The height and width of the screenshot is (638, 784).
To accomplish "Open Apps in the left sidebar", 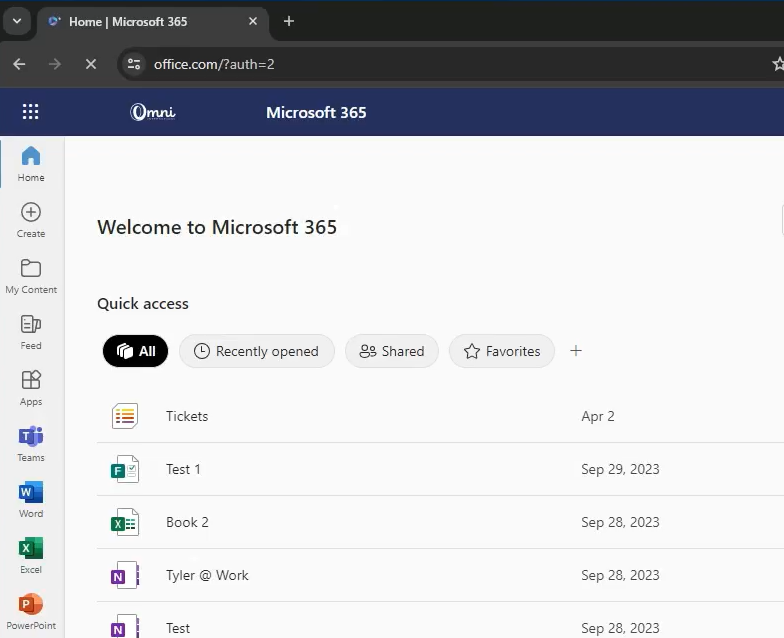I will pos(31,388).
